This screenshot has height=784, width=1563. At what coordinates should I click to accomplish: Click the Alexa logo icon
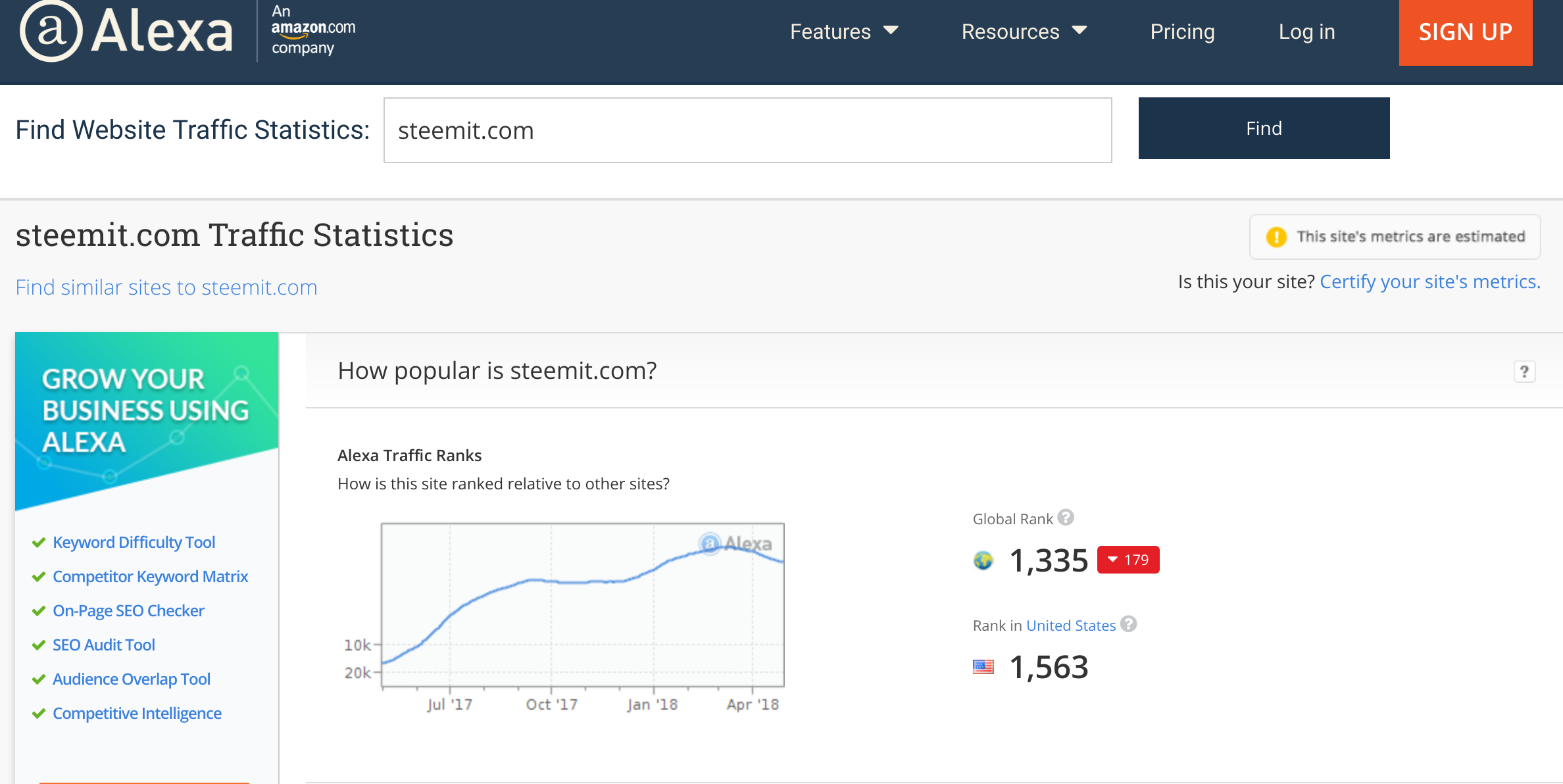pyautogui.click(x=51, y=32)
